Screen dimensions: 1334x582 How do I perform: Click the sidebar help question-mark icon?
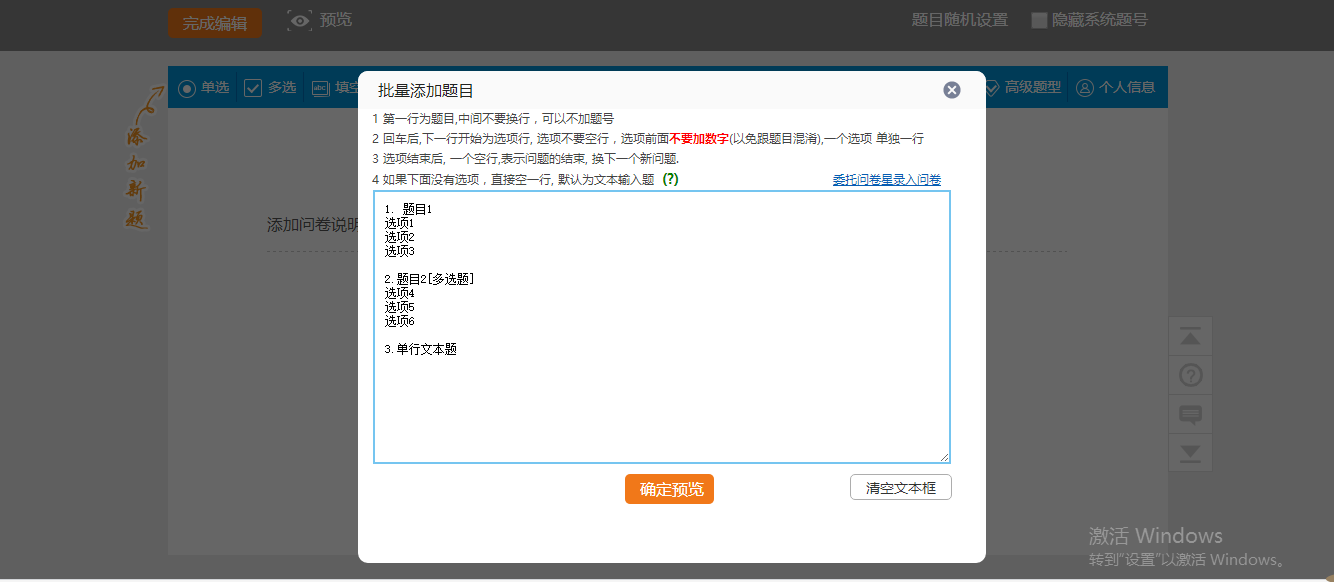pyautogui.click(x=1190, y=376)
